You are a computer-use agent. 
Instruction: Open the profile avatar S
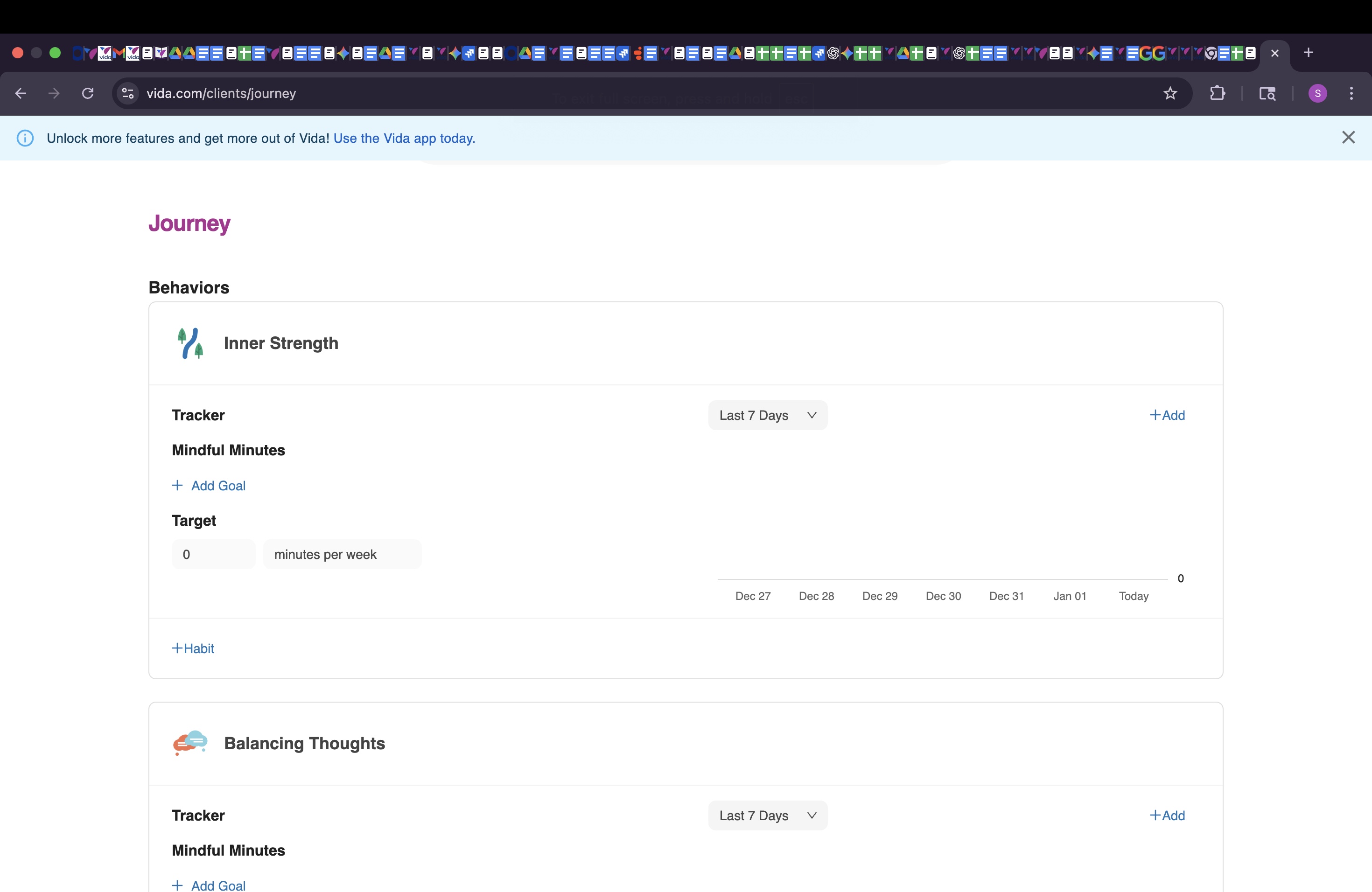click(1317, 93)
